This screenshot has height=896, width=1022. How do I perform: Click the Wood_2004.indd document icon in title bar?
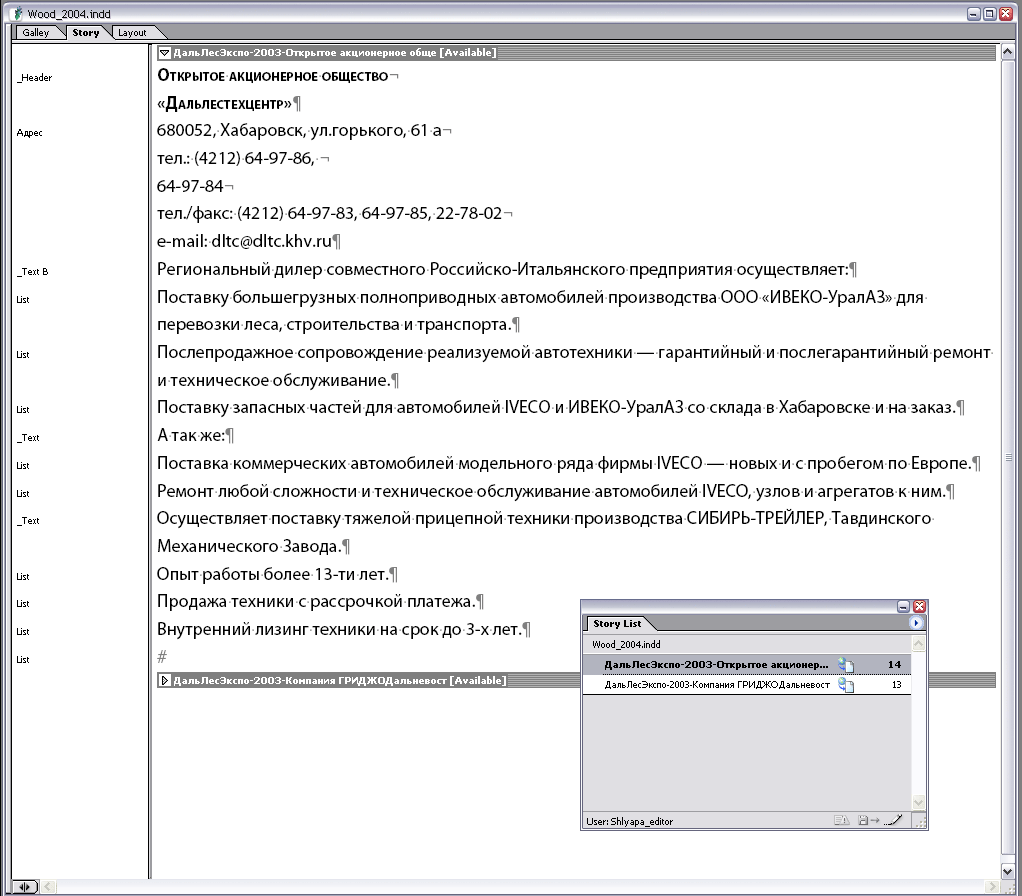coord(17,13)
